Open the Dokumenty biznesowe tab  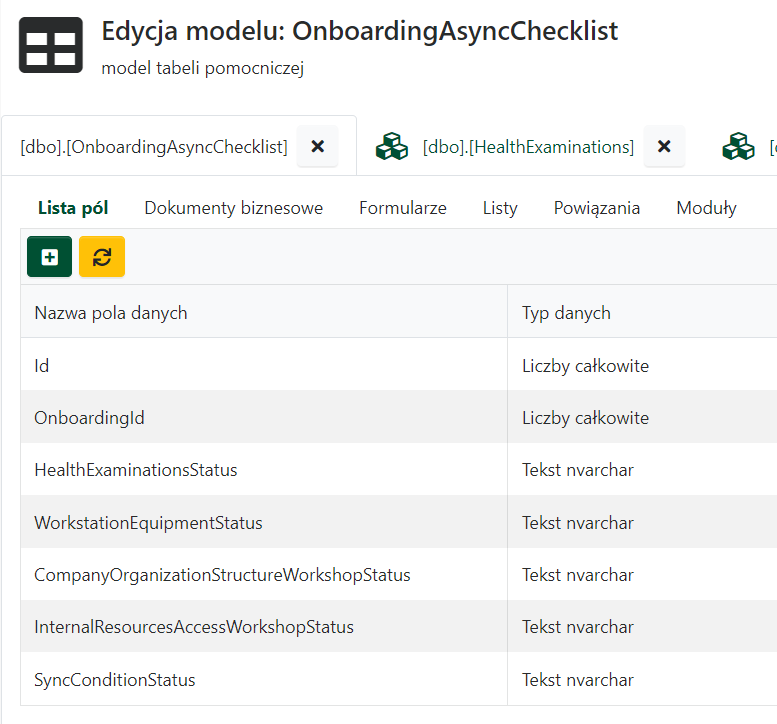pyautogui.click(x=233, y=208)
